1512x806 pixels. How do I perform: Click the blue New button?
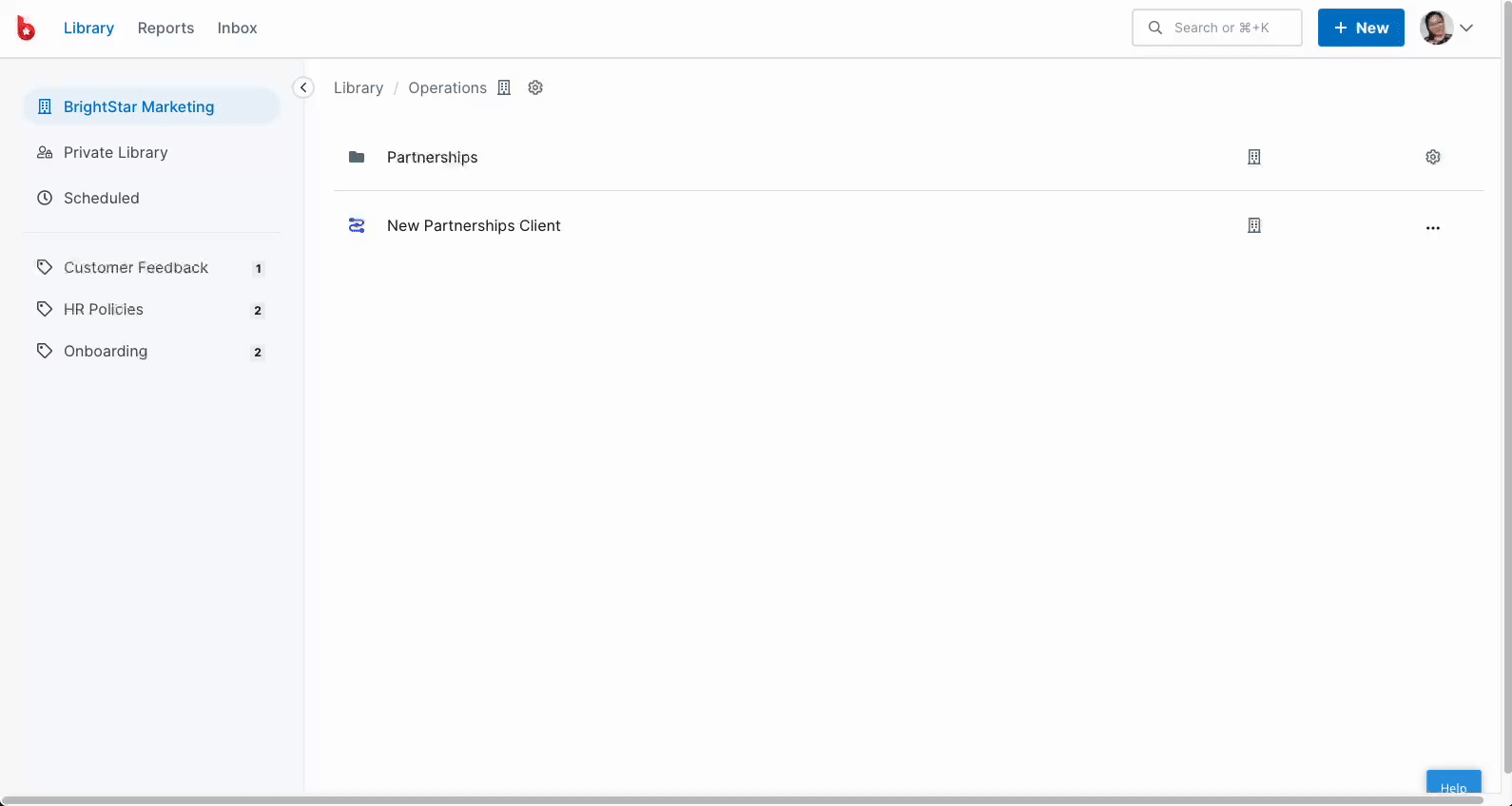(x=1361, y=28)
